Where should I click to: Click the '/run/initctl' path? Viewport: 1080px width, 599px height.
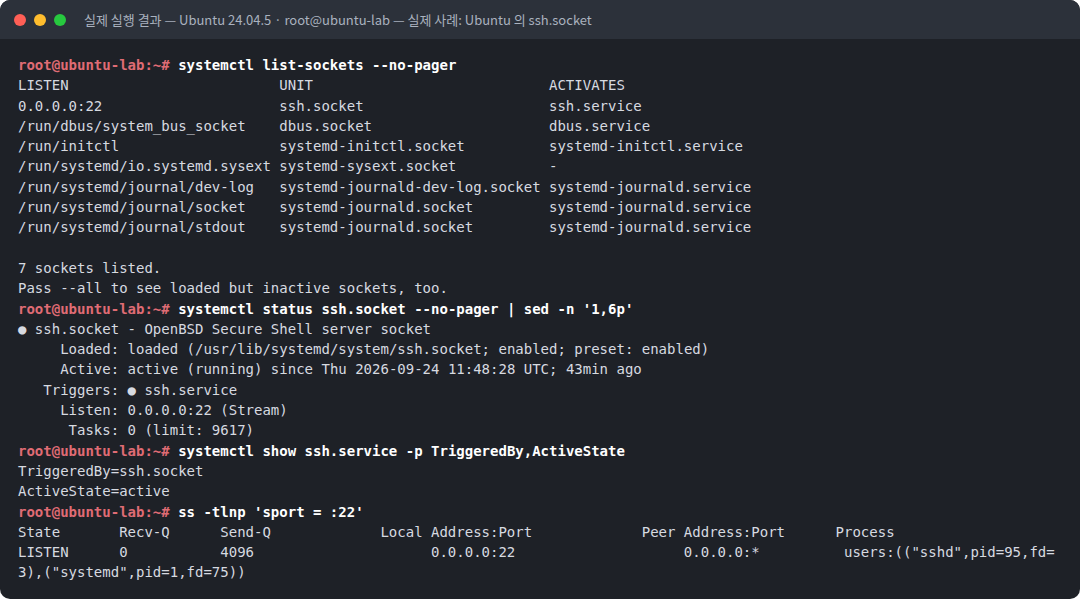click(x=68, y=146)
